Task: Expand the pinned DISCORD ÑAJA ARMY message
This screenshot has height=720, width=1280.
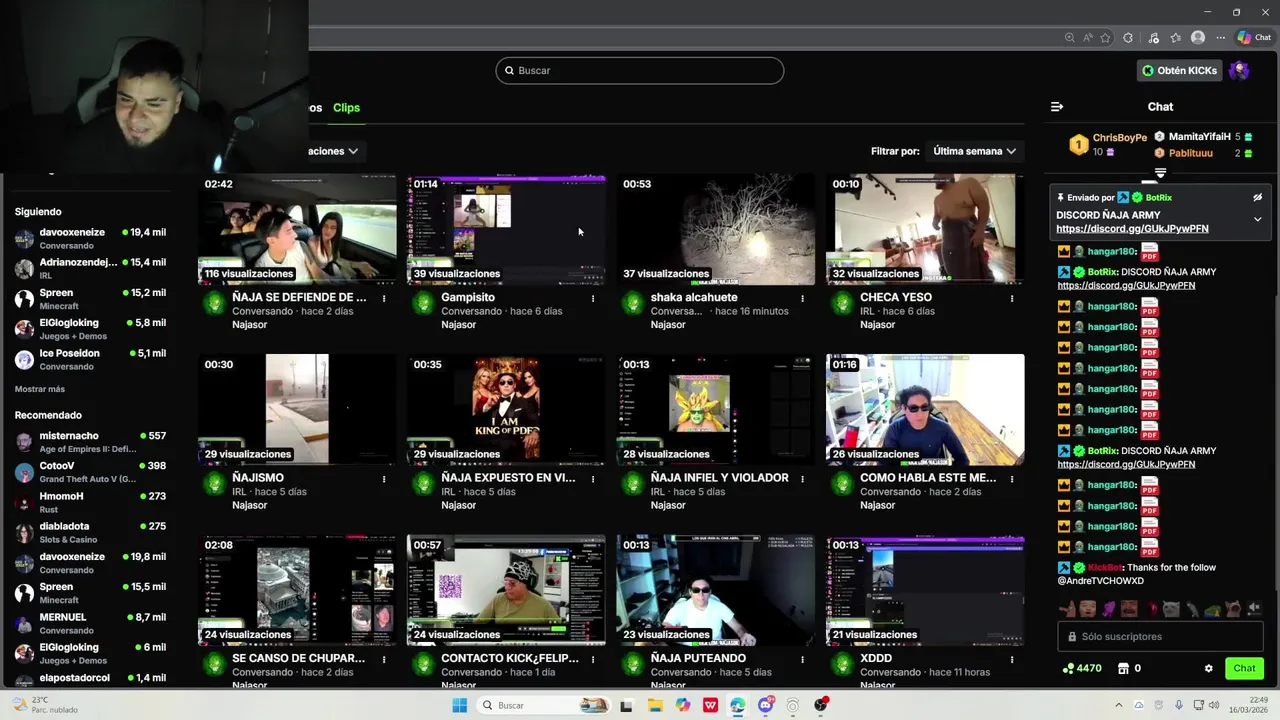Action: tap(1257, 219)
